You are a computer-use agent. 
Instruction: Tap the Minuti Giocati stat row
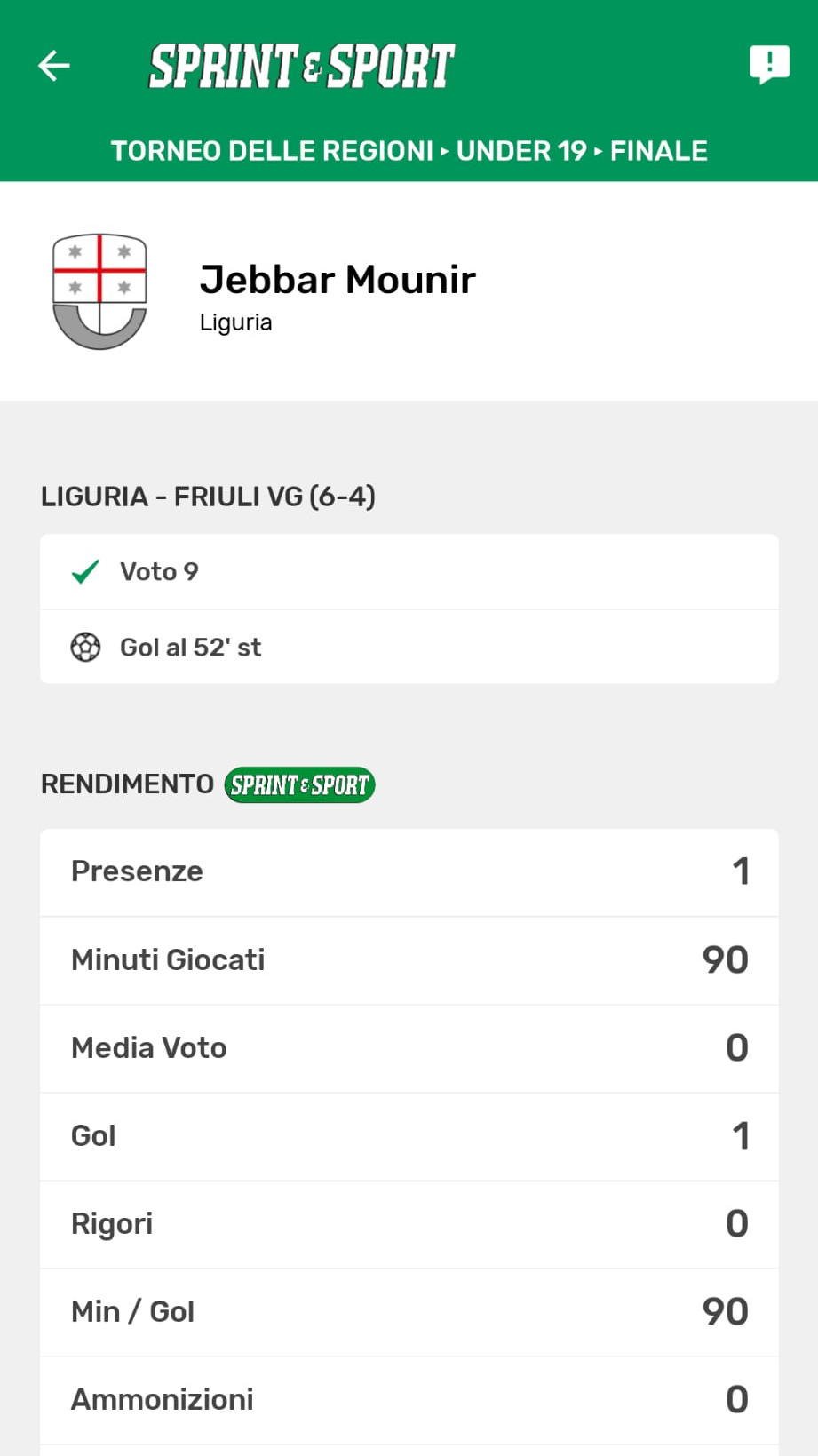(409, 959)
